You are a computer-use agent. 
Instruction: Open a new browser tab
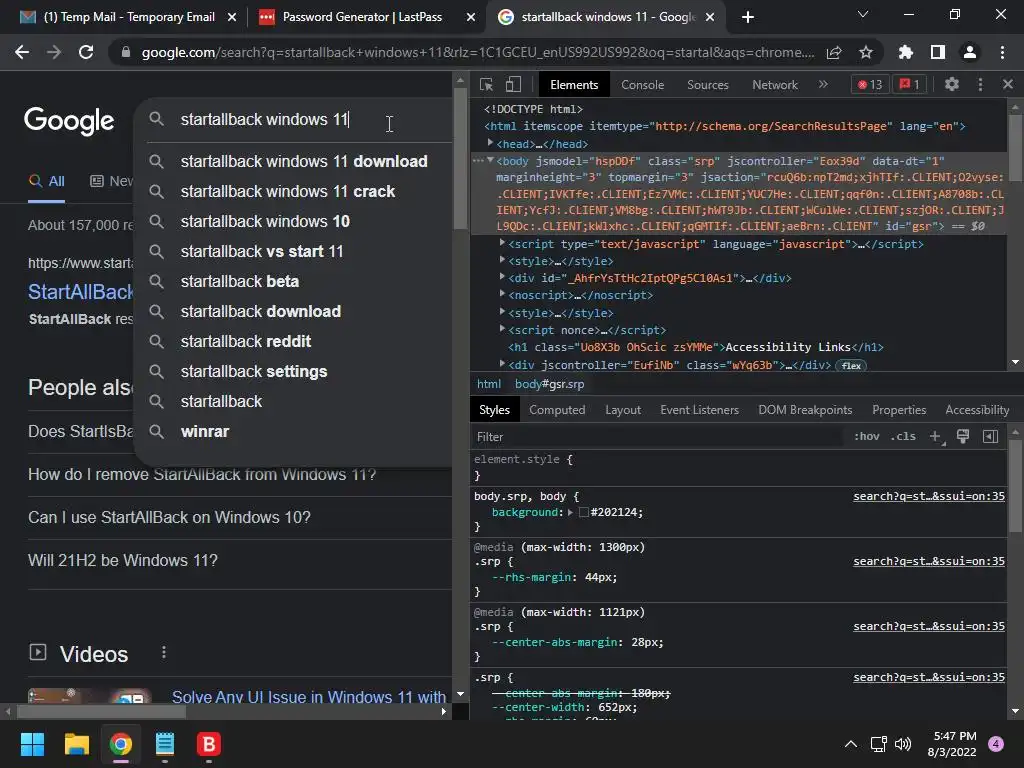click(748, 18)
